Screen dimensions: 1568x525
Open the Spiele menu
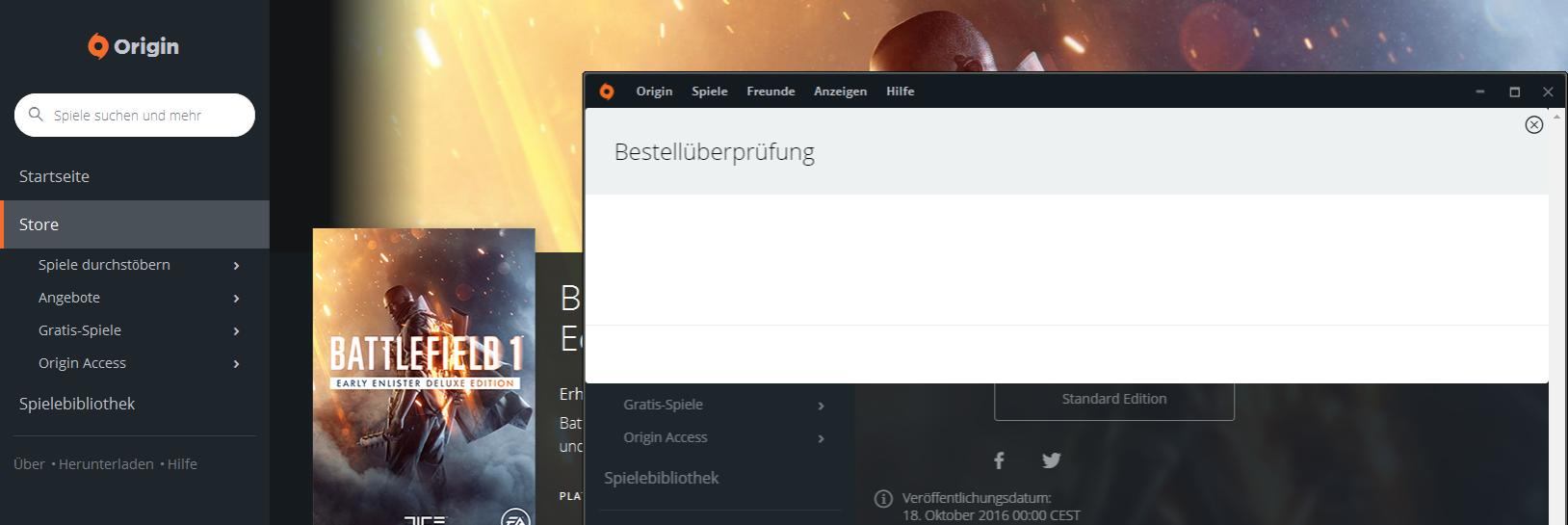(710, 92)
